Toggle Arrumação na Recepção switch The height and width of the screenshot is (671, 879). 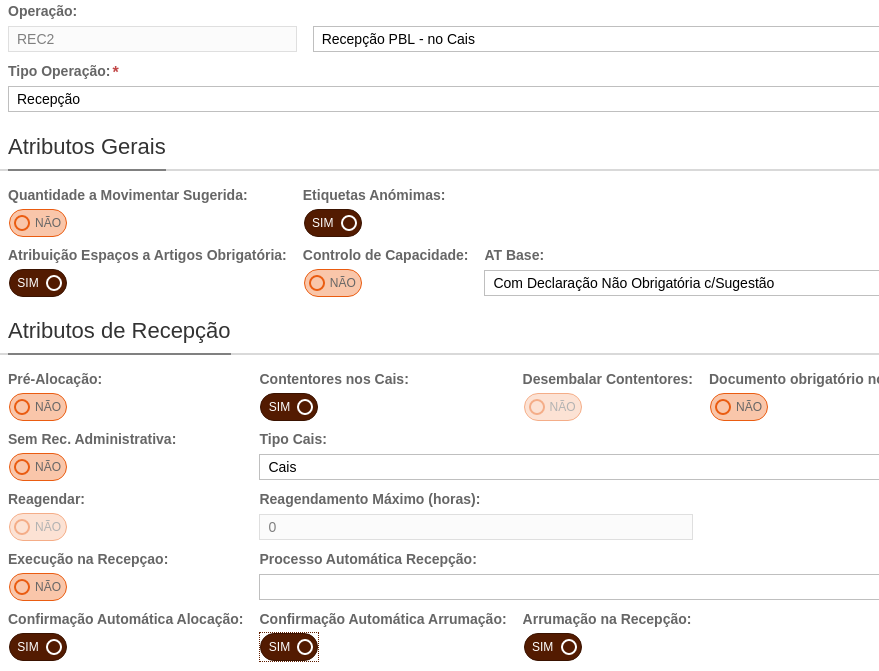tap(553, 647)
